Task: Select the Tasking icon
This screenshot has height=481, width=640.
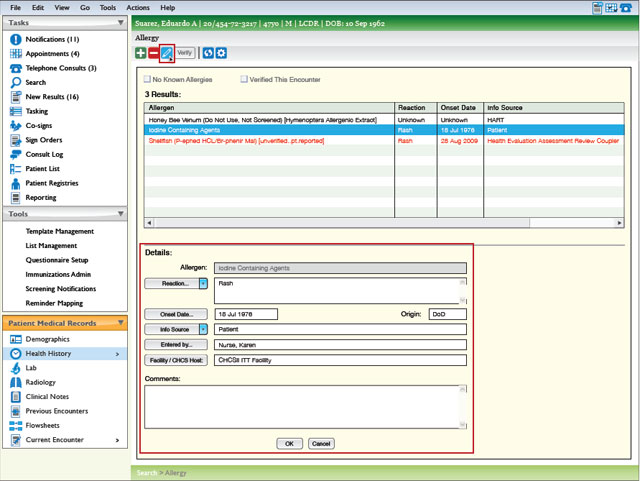Action: (16, 111)
